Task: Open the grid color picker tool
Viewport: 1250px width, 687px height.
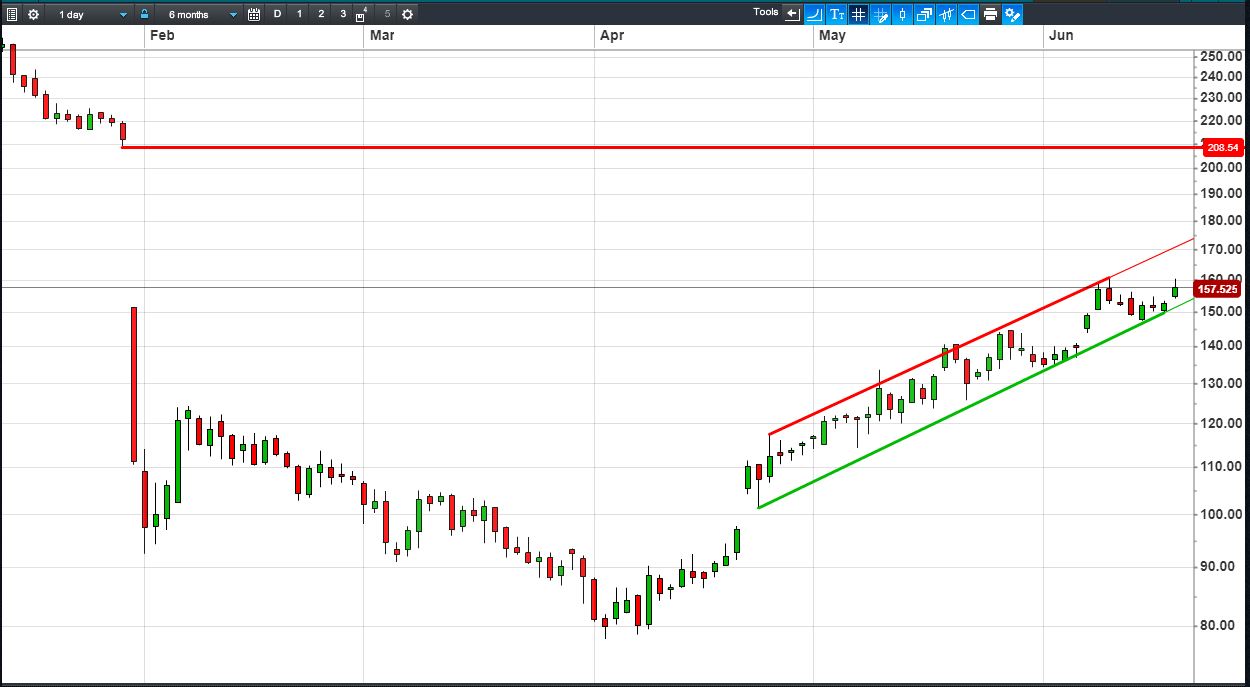Action: [x=880, y=14]
